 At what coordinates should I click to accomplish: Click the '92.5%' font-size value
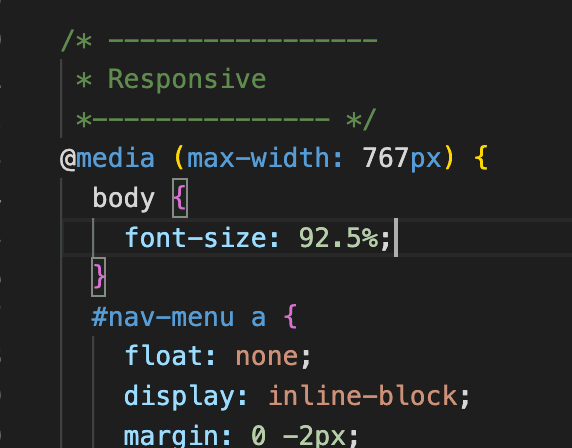338,238
